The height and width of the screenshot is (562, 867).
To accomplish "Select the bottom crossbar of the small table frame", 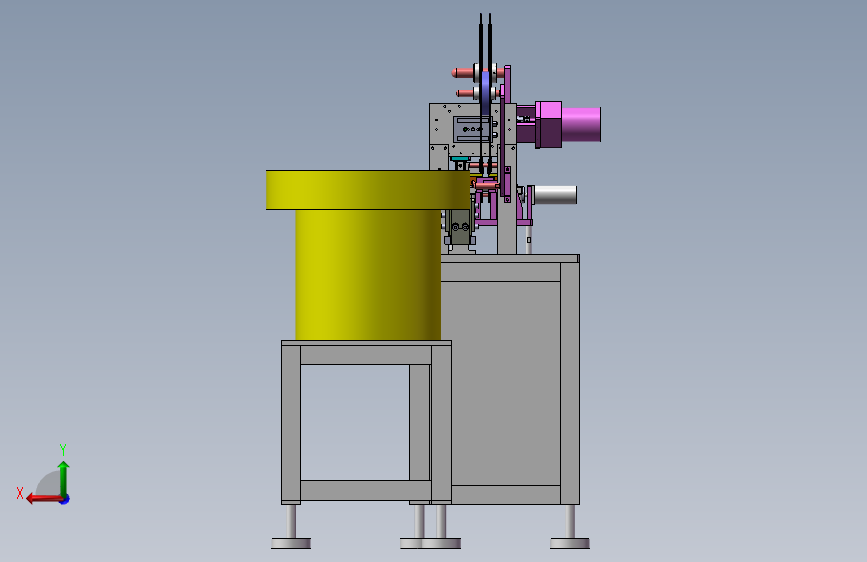I will (x=366, y=490).
